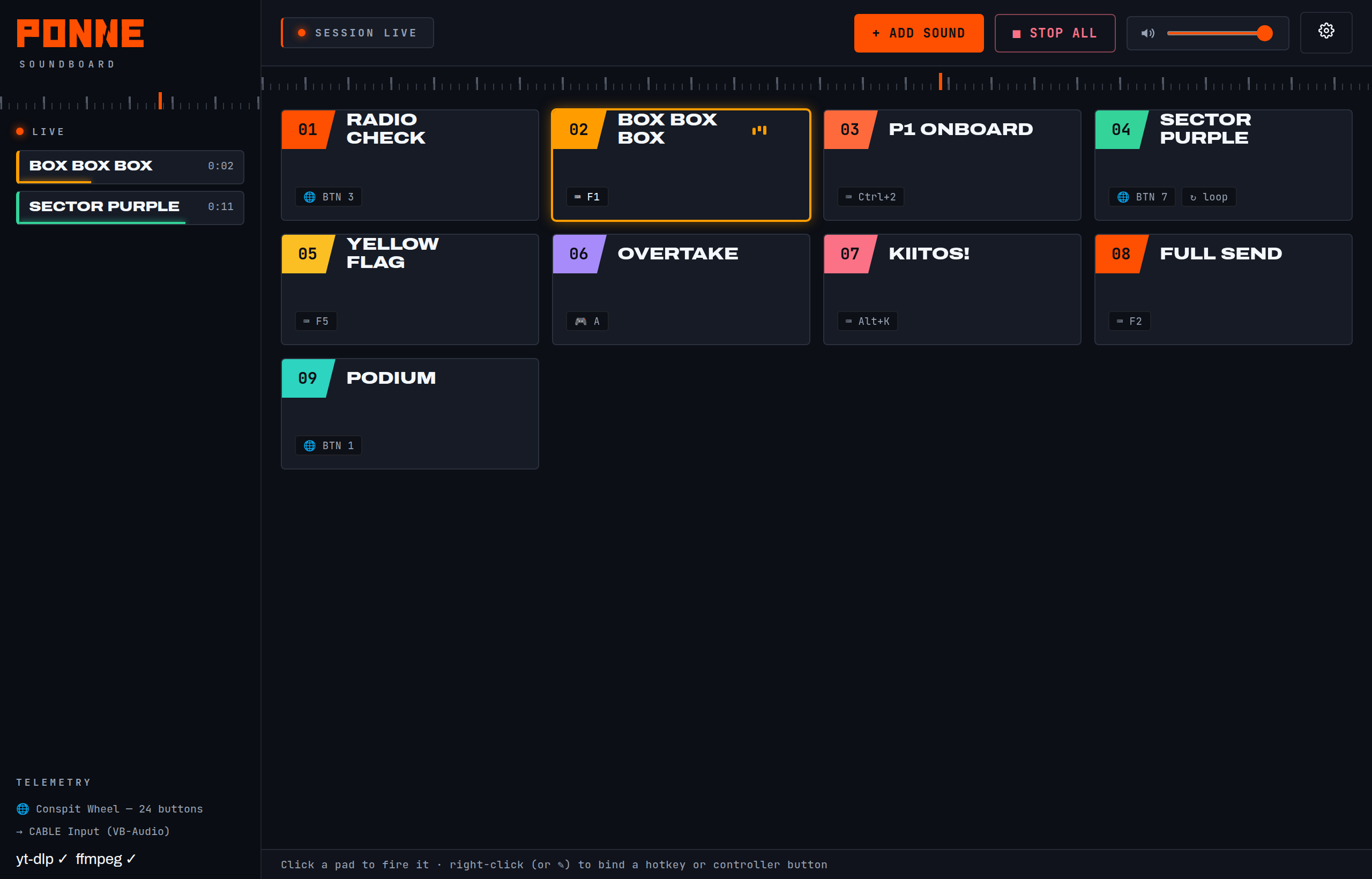The width and height of the screenshot is (1372, 879).
Task: Click the 0:02 time on Box Box Box
Action: coord(220,166)
